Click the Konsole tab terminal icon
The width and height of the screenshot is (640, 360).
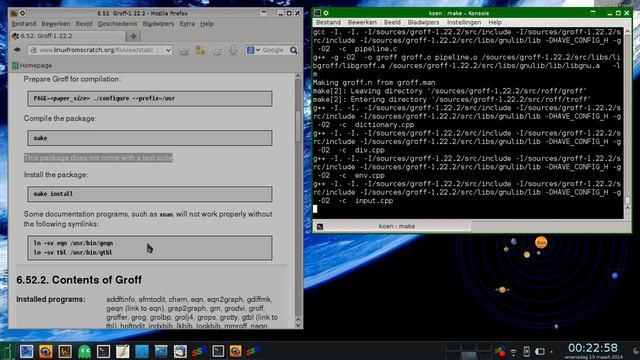tap(320, 227)
